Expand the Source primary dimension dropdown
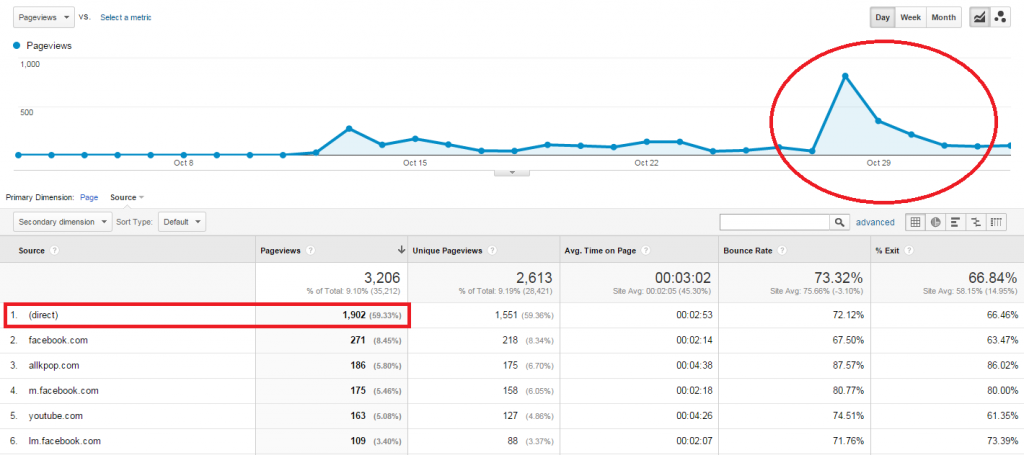Viewport: 1024px width, 455px height. 127,197
